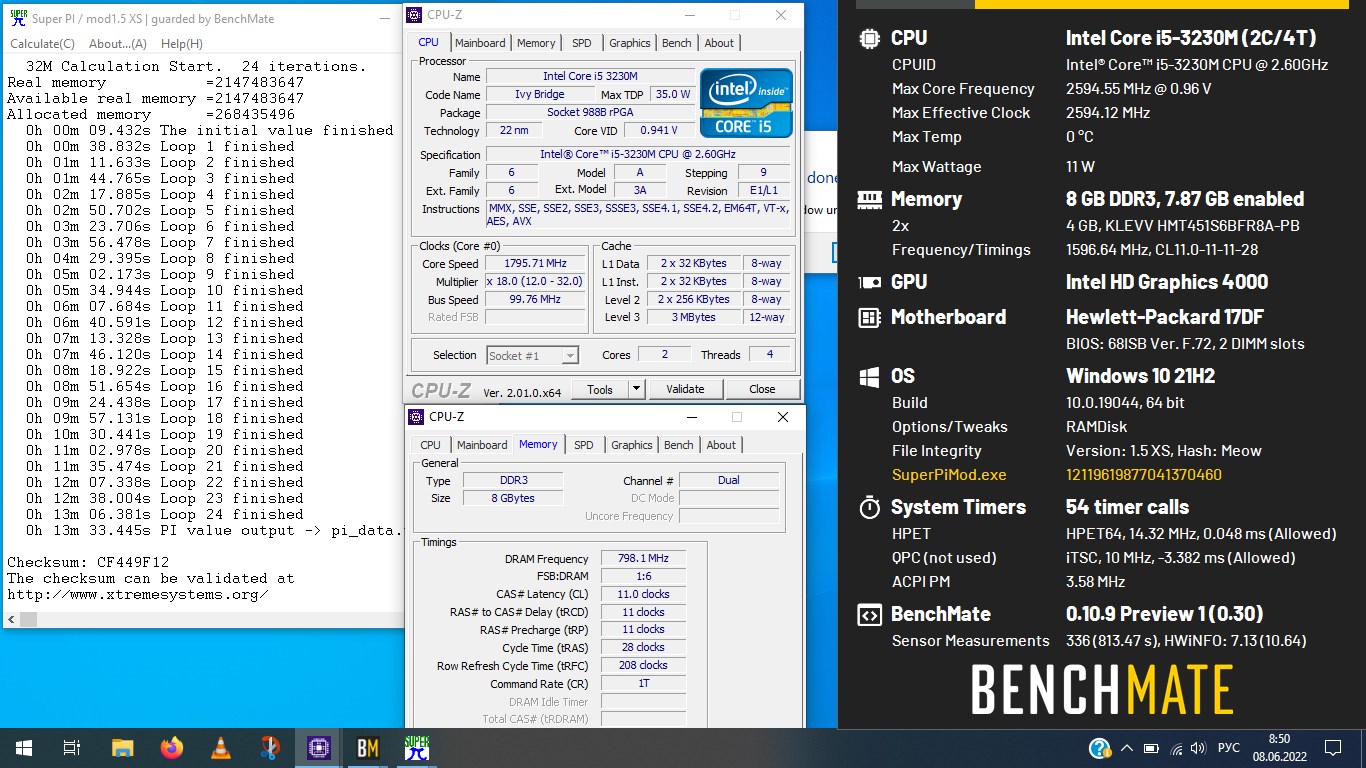This screenshot has height=768, width=1366.
Task: Open the About...(A) menu in Super PI
Action: (x=117, y=44)
